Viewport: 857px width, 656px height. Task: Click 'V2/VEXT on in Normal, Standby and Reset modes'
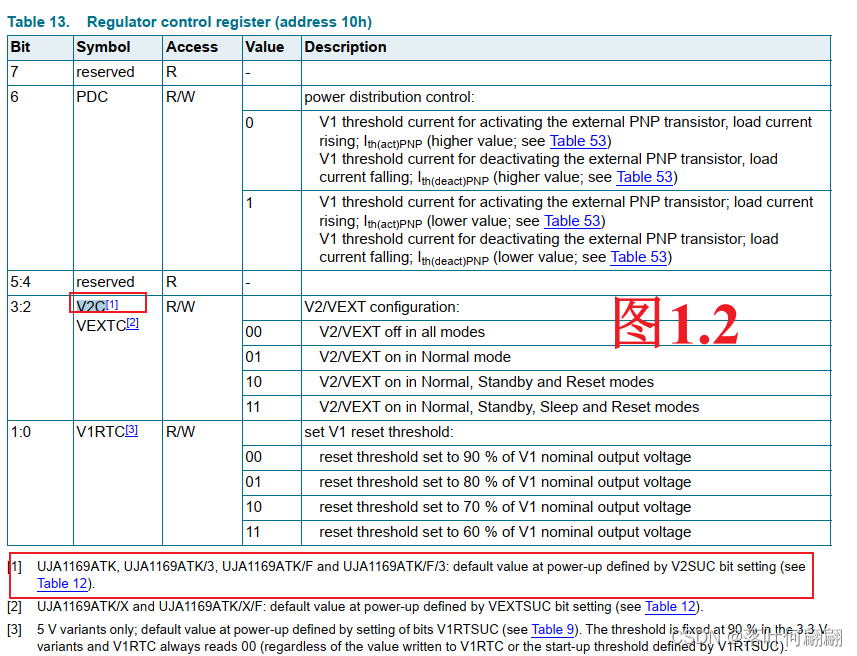[x=486, y=382]
